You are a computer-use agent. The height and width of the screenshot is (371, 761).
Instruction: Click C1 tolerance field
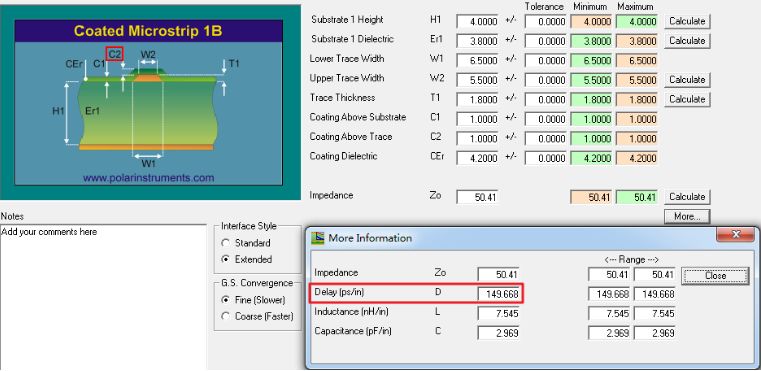(x=546, y=119)
